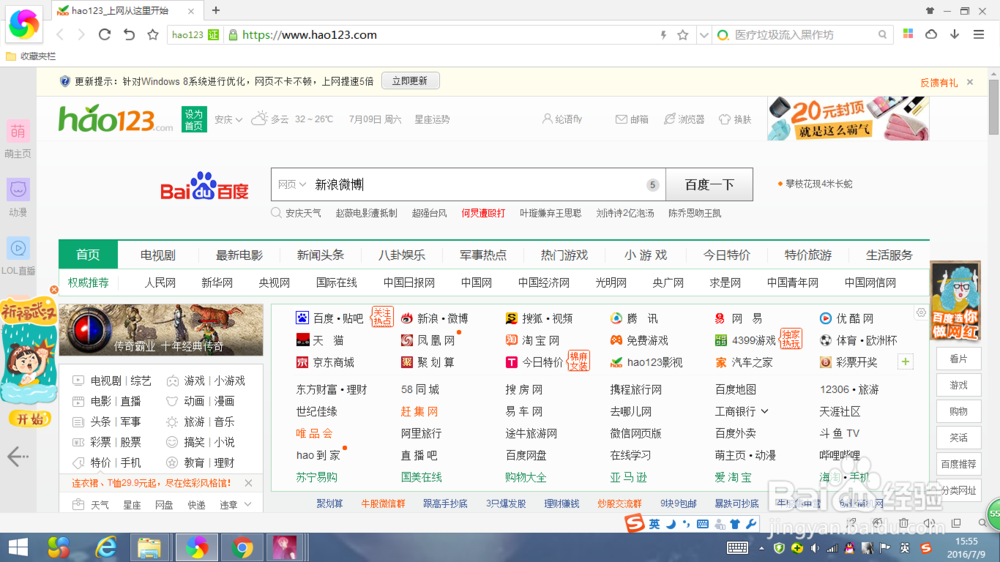Open 新浪·微博 site link

(434, 318)
